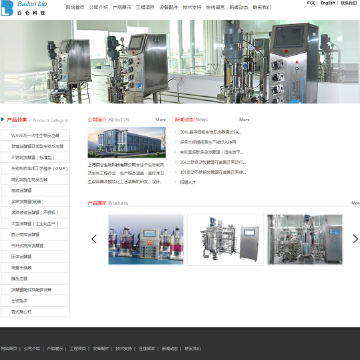Show next products with right carousel arrow

[355, 239]
